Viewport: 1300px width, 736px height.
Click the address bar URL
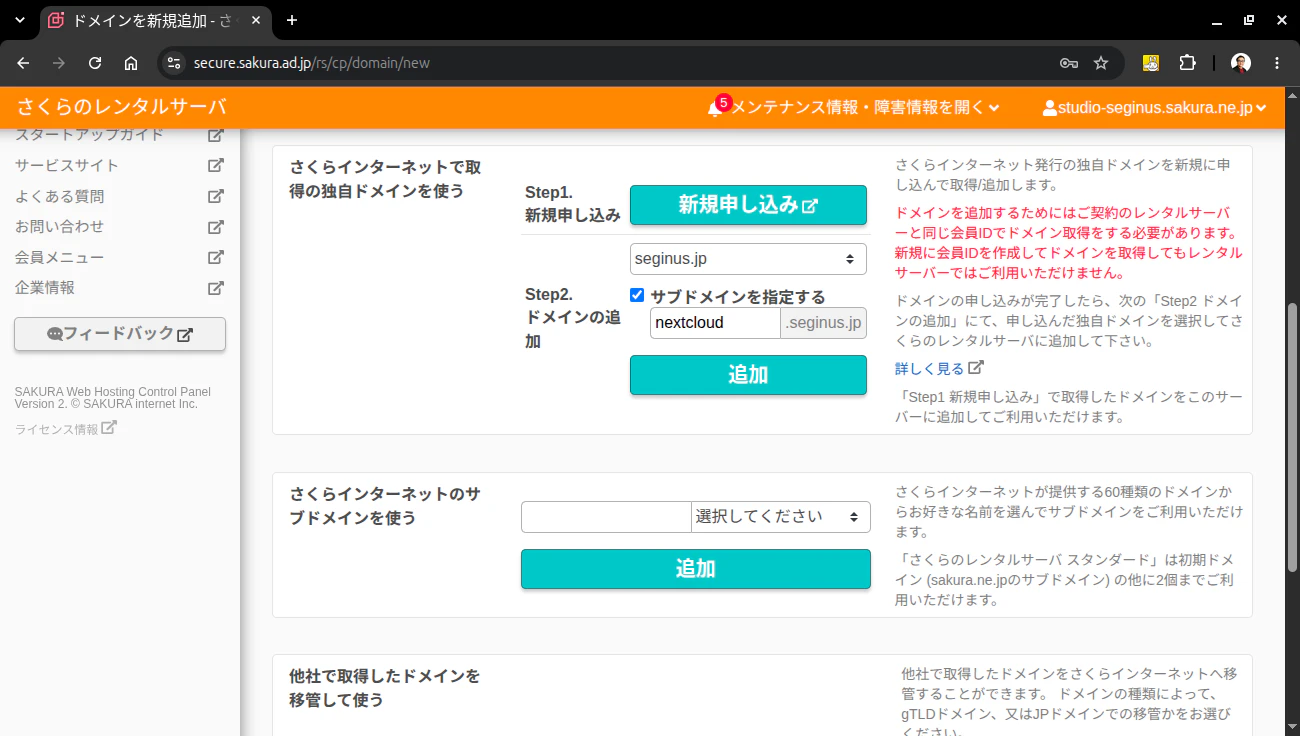tap(312, 63)
